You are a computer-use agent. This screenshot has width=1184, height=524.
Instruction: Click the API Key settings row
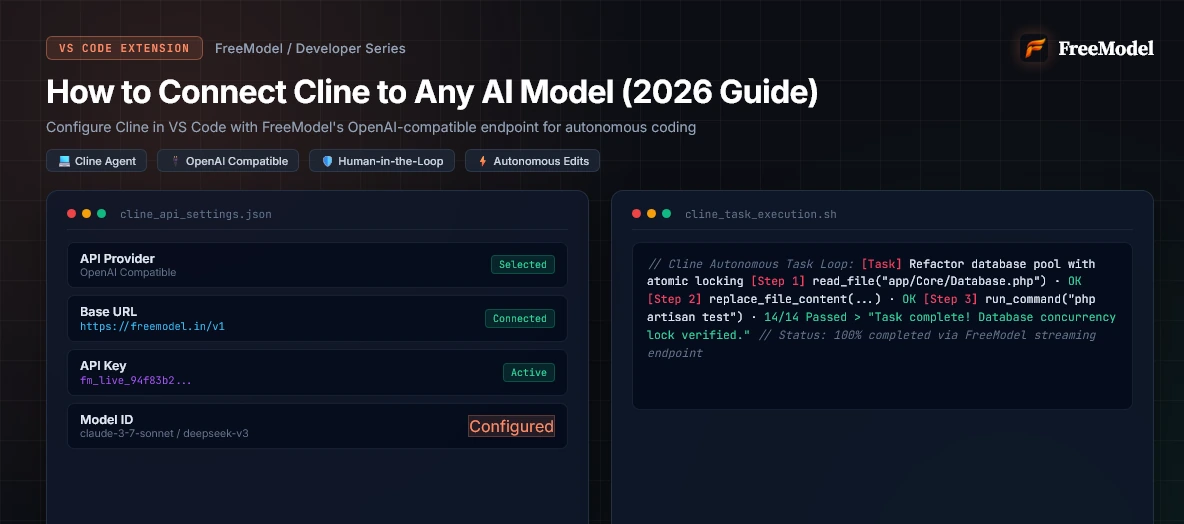click(317, 372)
